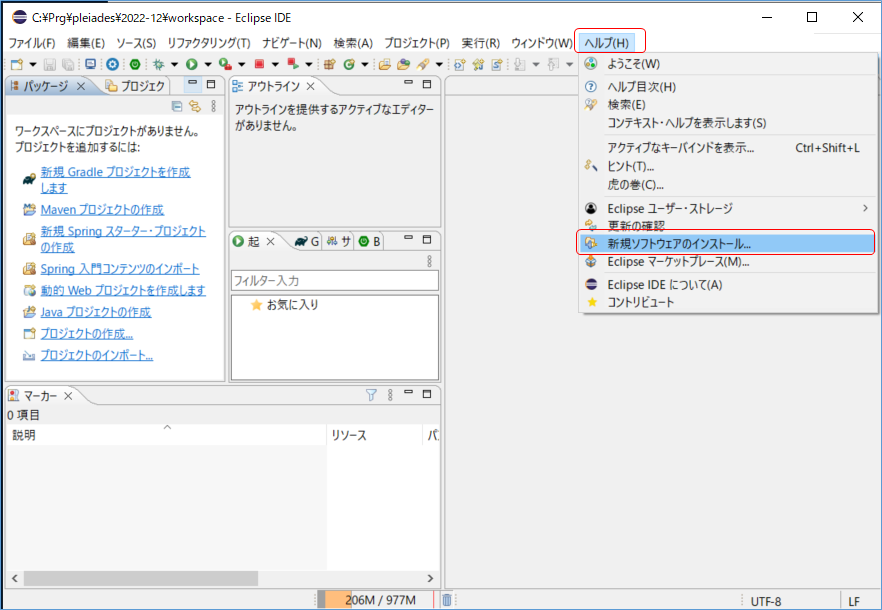Click the Save All toolbar icon
This screenshot has width=882, height=610.
[x=68, y=64]
